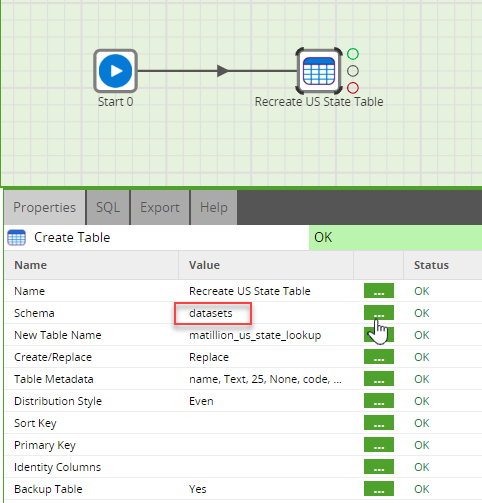Open editor button for Table Metadata
482x503 pixels.
[379, 379]
